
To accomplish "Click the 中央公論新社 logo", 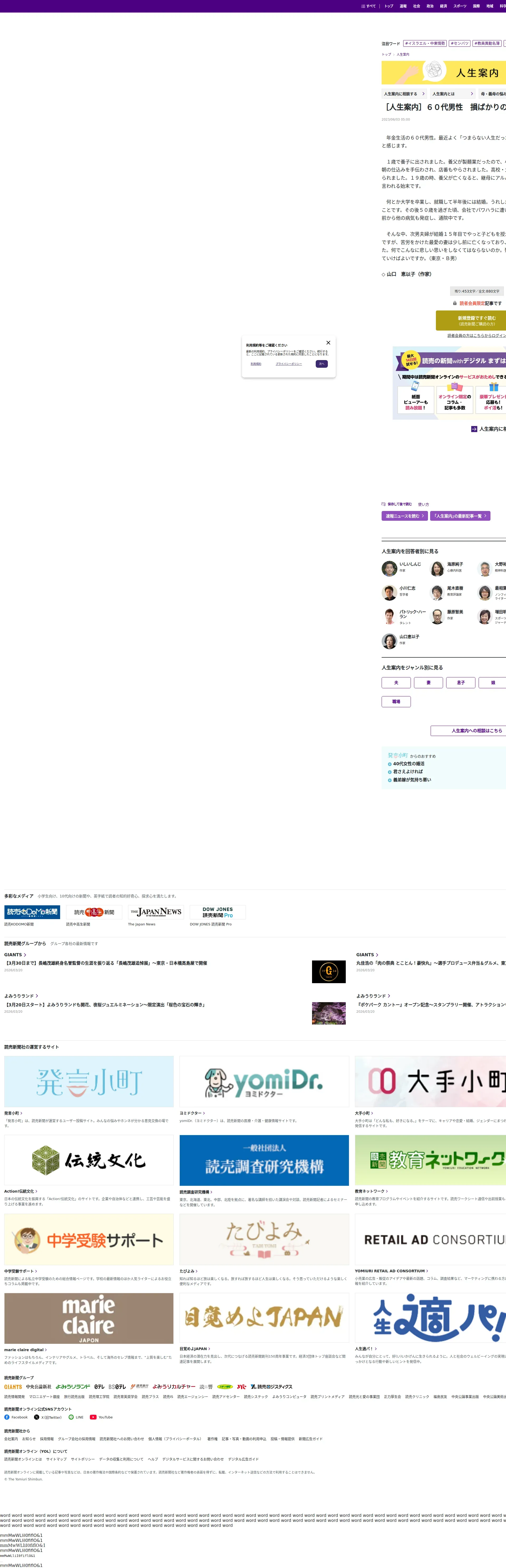I will (39, 1387).
